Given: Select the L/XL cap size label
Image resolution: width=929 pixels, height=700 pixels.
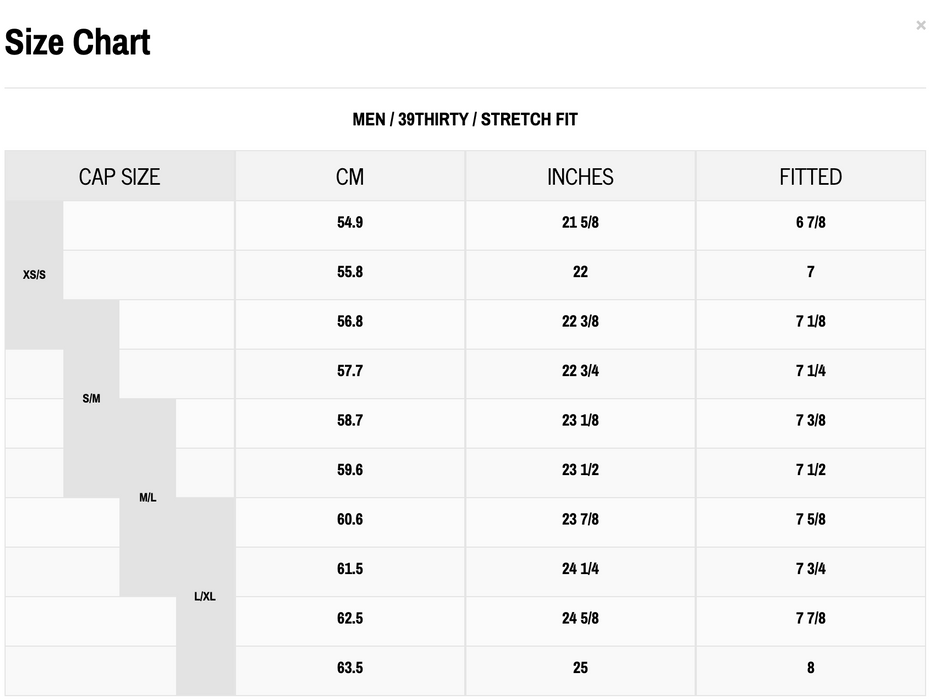Looking at the screenshot, I should (x=204, y=597).
